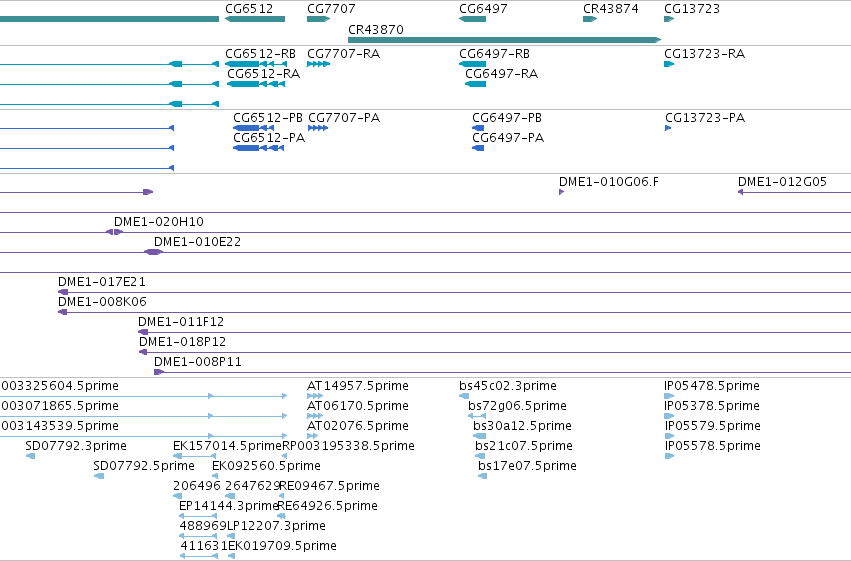Viewport: 851px width, 561px height.
Task: Click EST LP12207.3prime label
Action: (276, 526)
